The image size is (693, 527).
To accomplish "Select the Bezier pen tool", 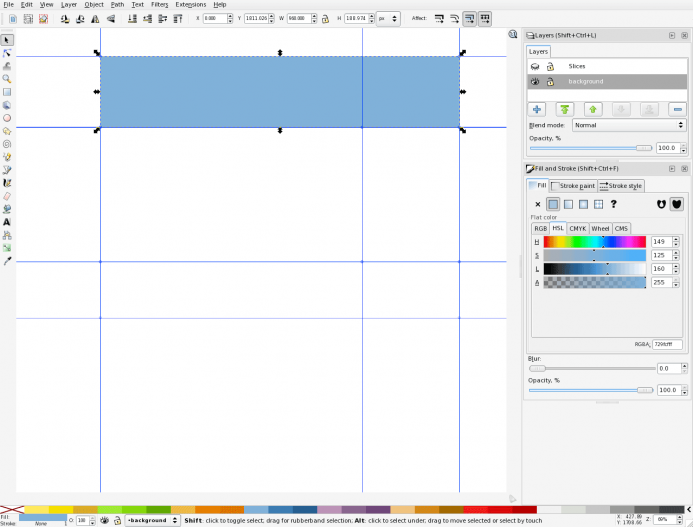I will (7, 170).
